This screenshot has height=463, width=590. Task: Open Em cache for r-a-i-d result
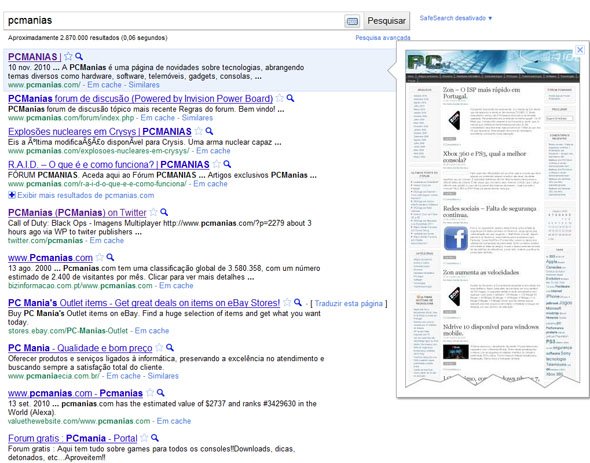point(210,184)
